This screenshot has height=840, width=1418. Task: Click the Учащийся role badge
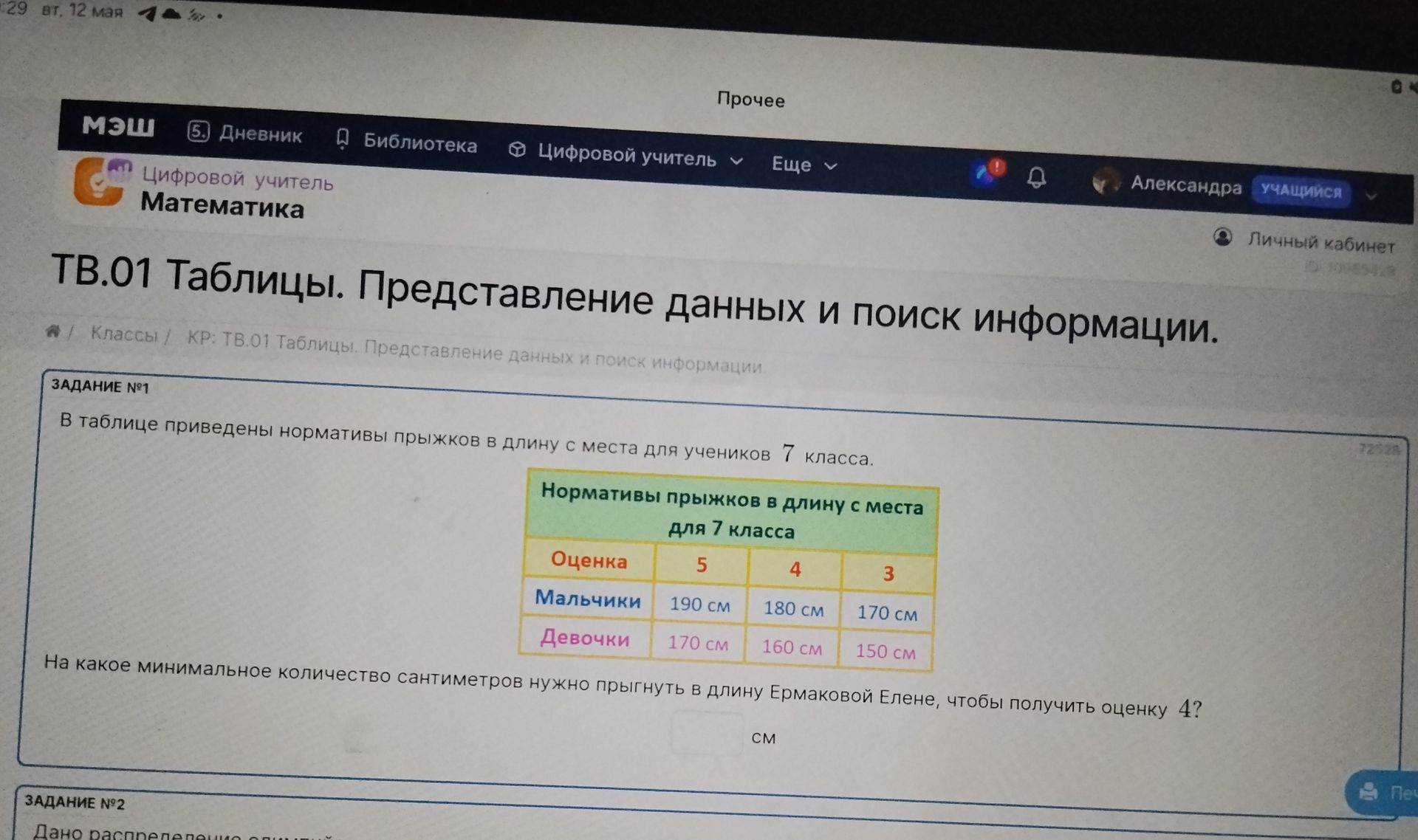1301,191
